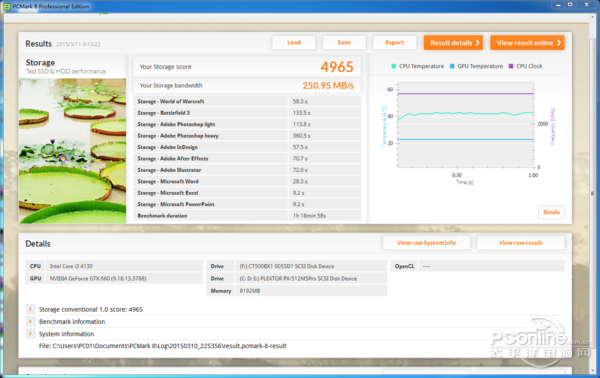Select the Storage - Adobe Photoshop heavy row
The height and width of the screenshot is (378, 600).
pos(247,135)
